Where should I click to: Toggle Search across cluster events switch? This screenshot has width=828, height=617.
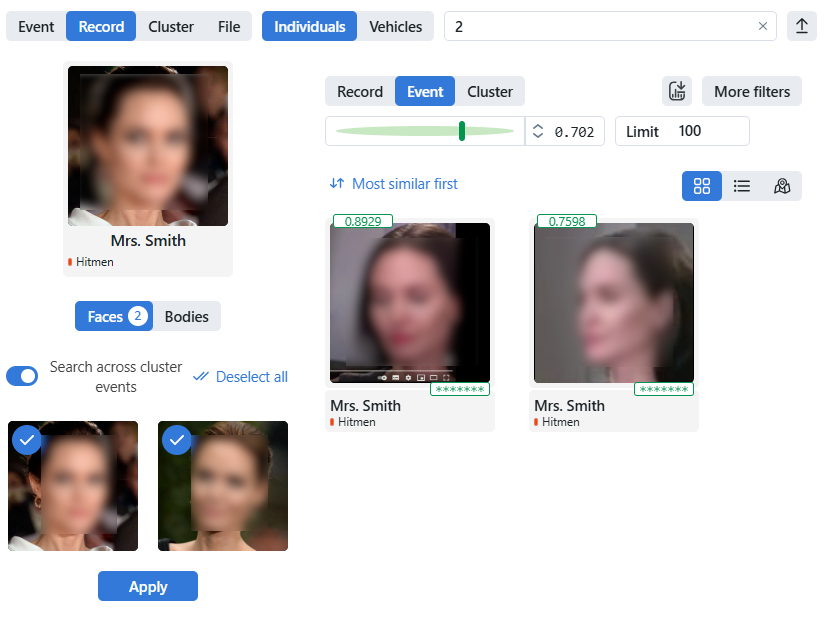[22, 376]
